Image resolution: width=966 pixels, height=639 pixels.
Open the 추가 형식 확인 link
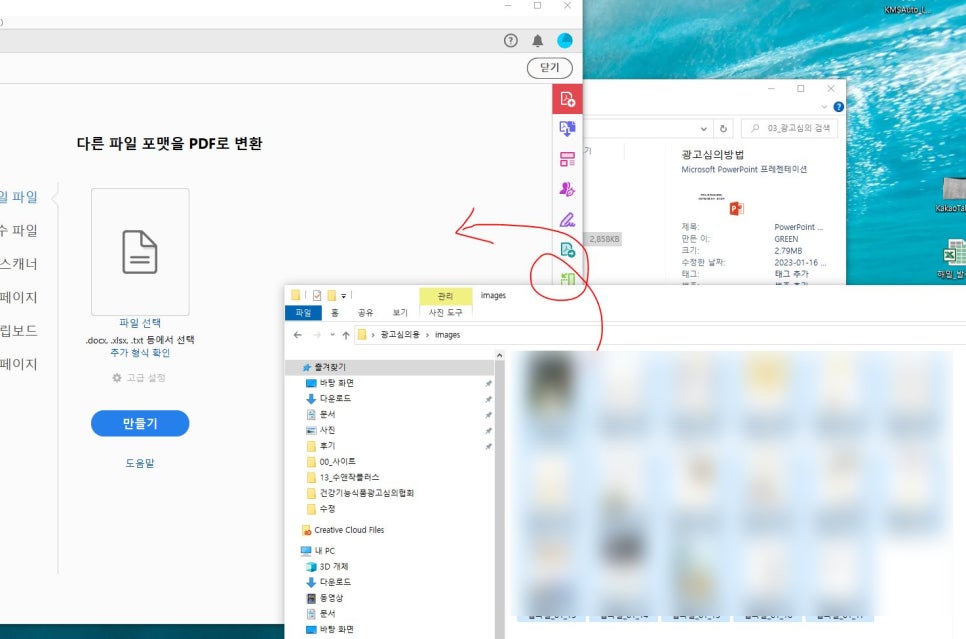point(140,353)
